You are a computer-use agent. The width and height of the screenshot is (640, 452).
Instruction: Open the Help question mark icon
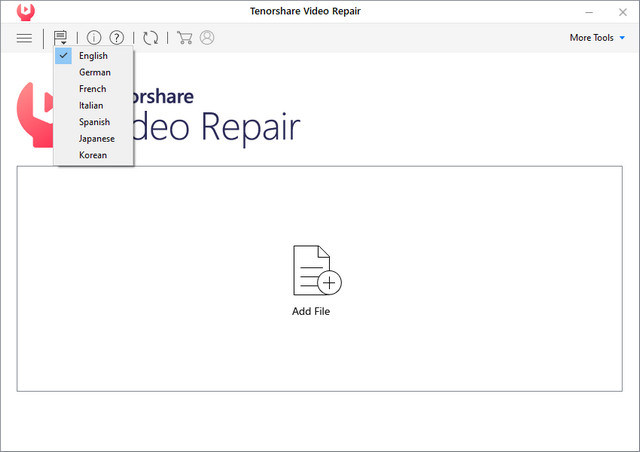tap(117, 38)
